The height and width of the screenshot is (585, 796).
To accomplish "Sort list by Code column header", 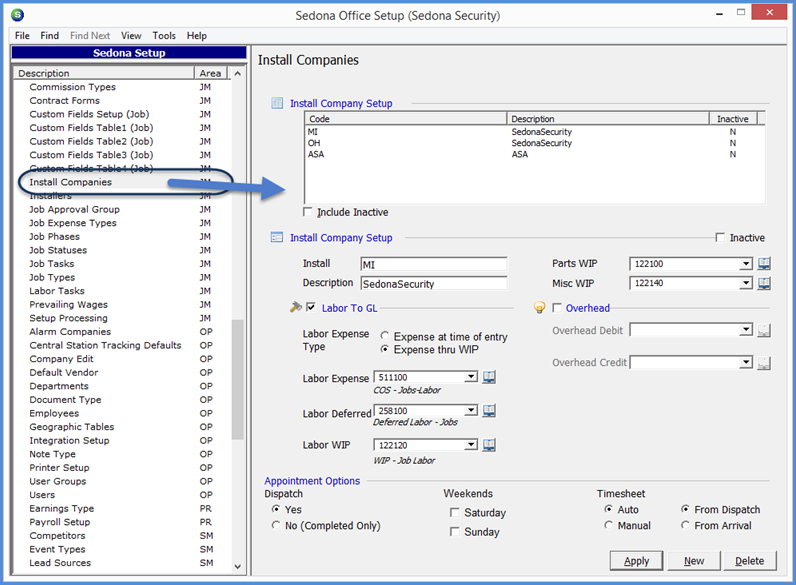I will (406, 118).
